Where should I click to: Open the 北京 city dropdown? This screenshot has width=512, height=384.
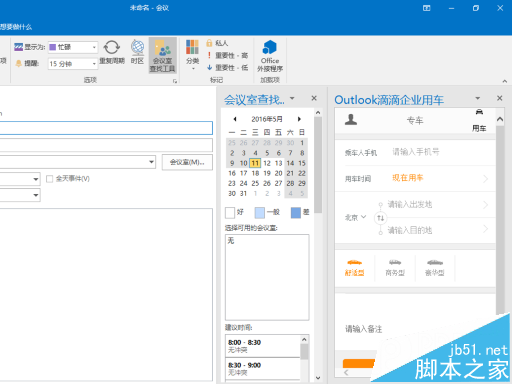(x=355, y=218)
